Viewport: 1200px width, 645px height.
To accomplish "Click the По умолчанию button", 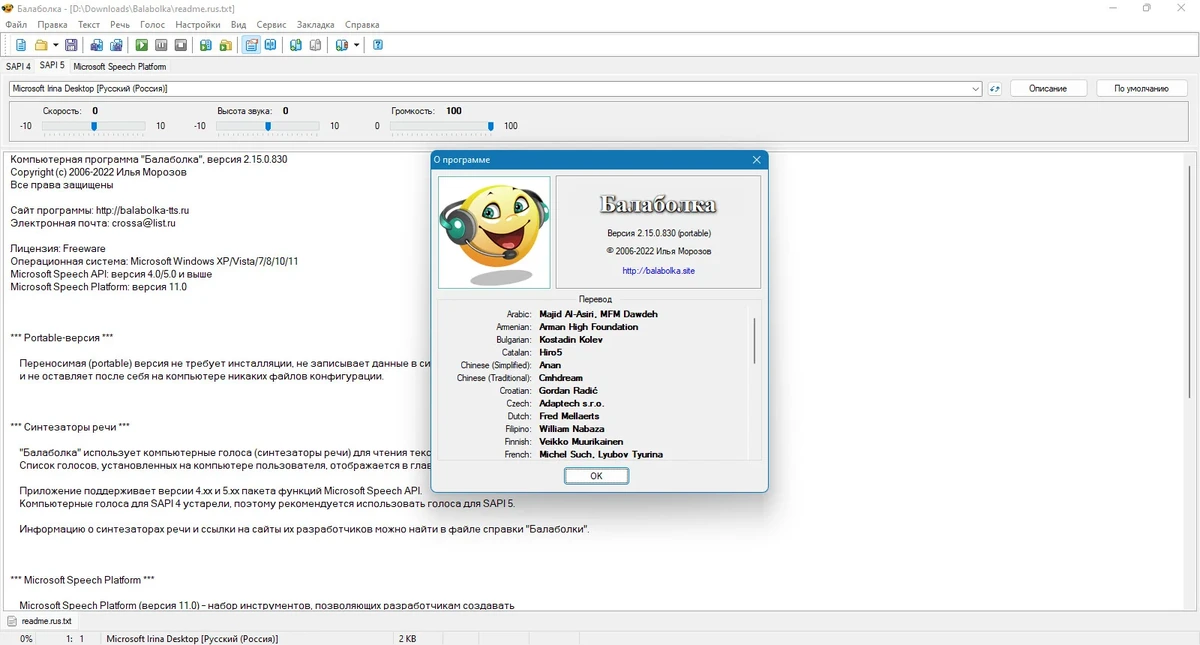I will 1141,89.
